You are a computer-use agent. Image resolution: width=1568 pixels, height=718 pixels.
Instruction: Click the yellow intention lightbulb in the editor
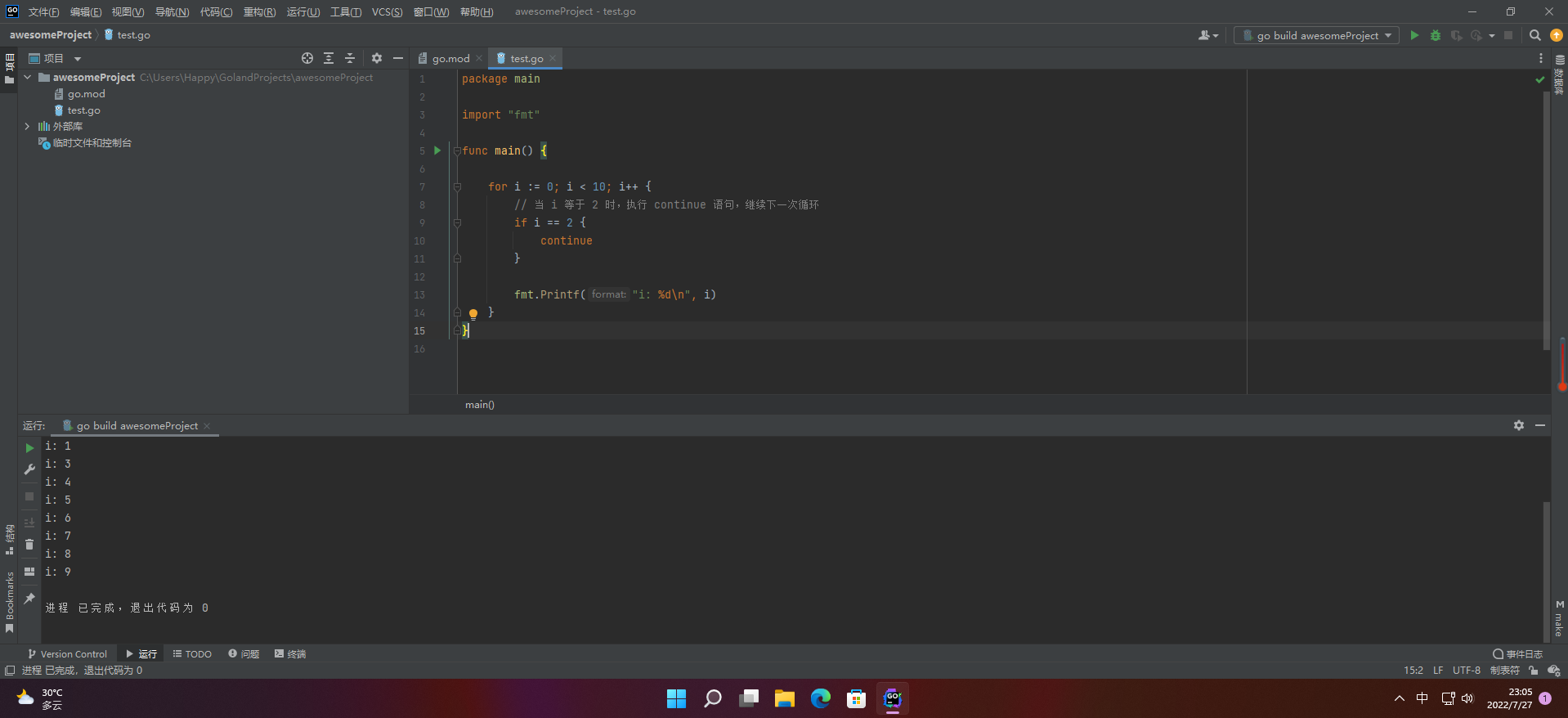473,313
